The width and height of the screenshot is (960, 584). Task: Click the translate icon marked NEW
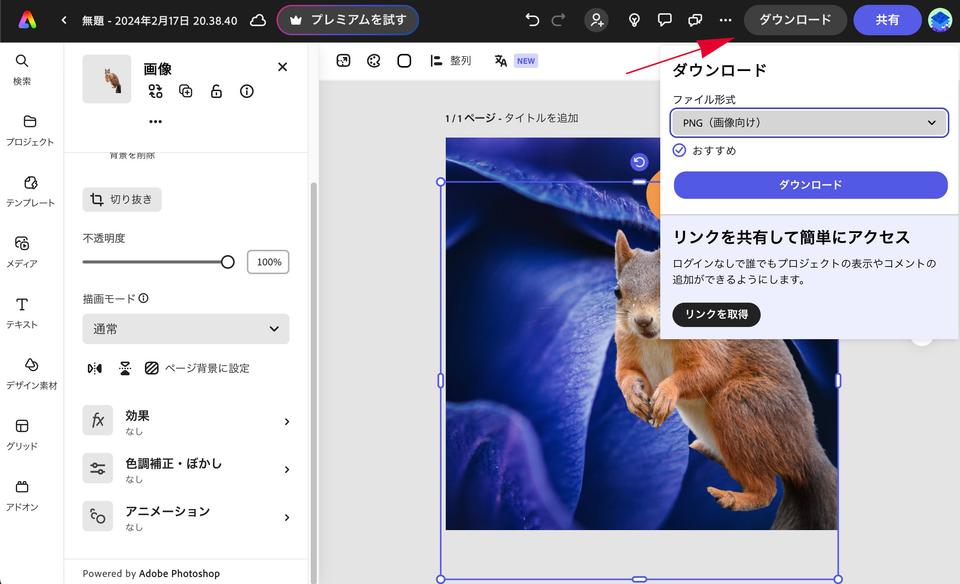click(501, 61)
